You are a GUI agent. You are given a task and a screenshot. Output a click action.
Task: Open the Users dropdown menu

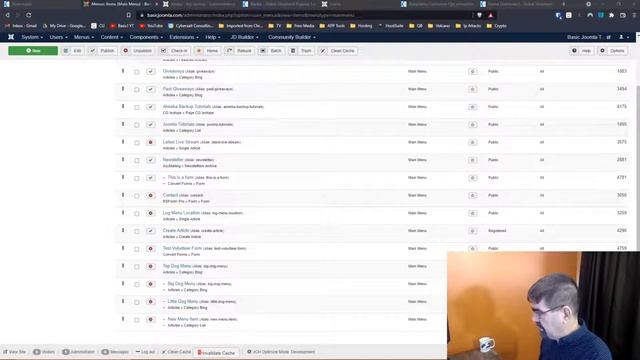(x=58, y=37)
